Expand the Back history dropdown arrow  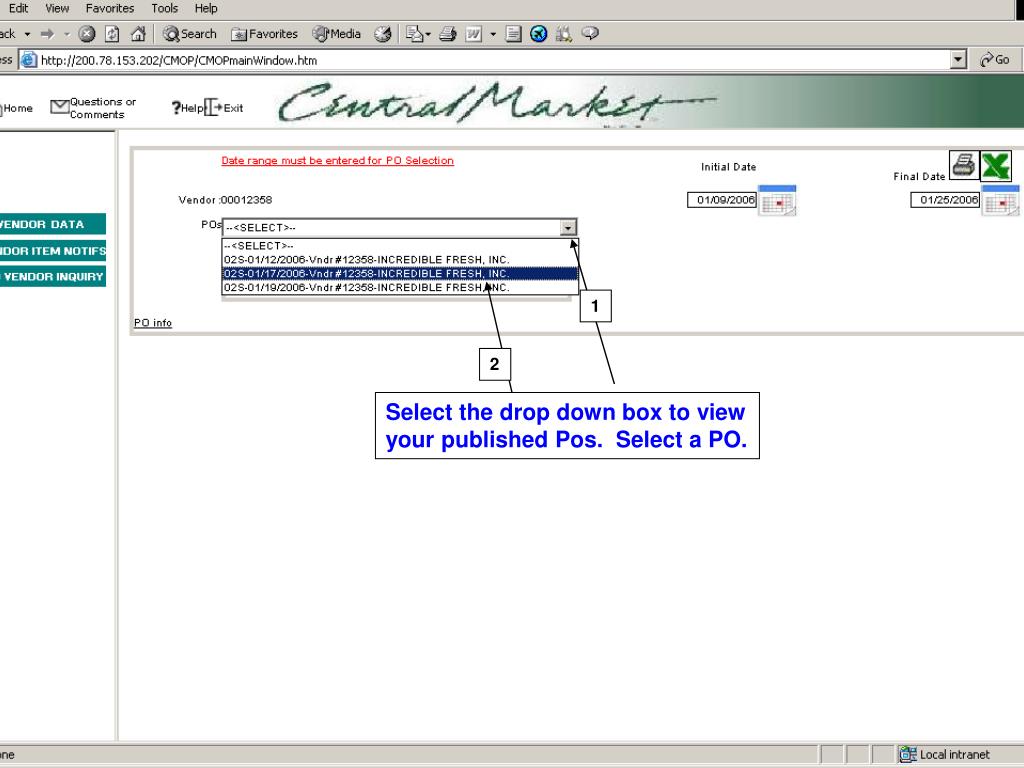27,34
